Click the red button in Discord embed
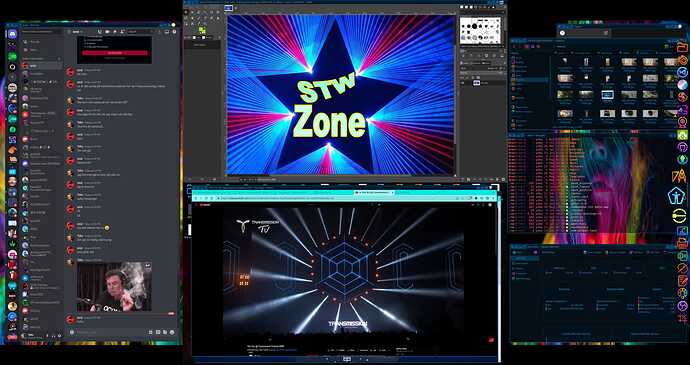The width and height of the screenshot is (690, 365). pos(115,53)
